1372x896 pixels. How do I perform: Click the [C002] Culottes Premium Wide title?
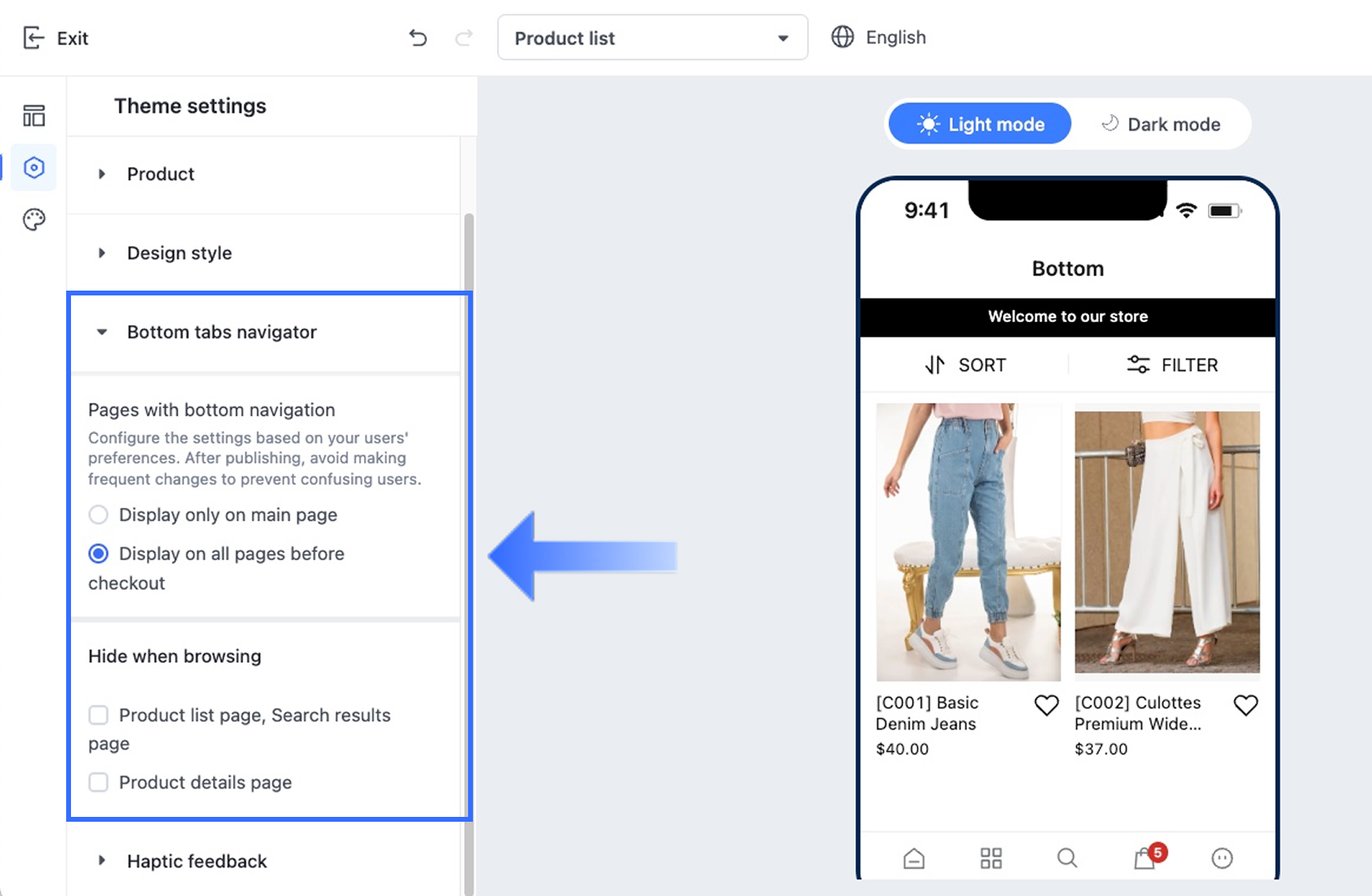point(1138,714)
